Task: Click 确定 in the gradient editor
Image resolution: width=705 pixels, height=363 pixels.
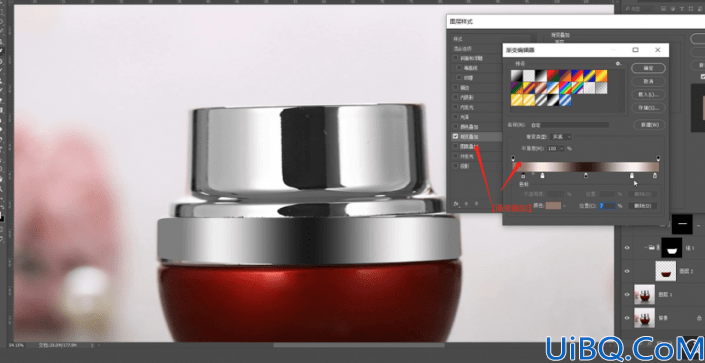Action: [648, 68]
